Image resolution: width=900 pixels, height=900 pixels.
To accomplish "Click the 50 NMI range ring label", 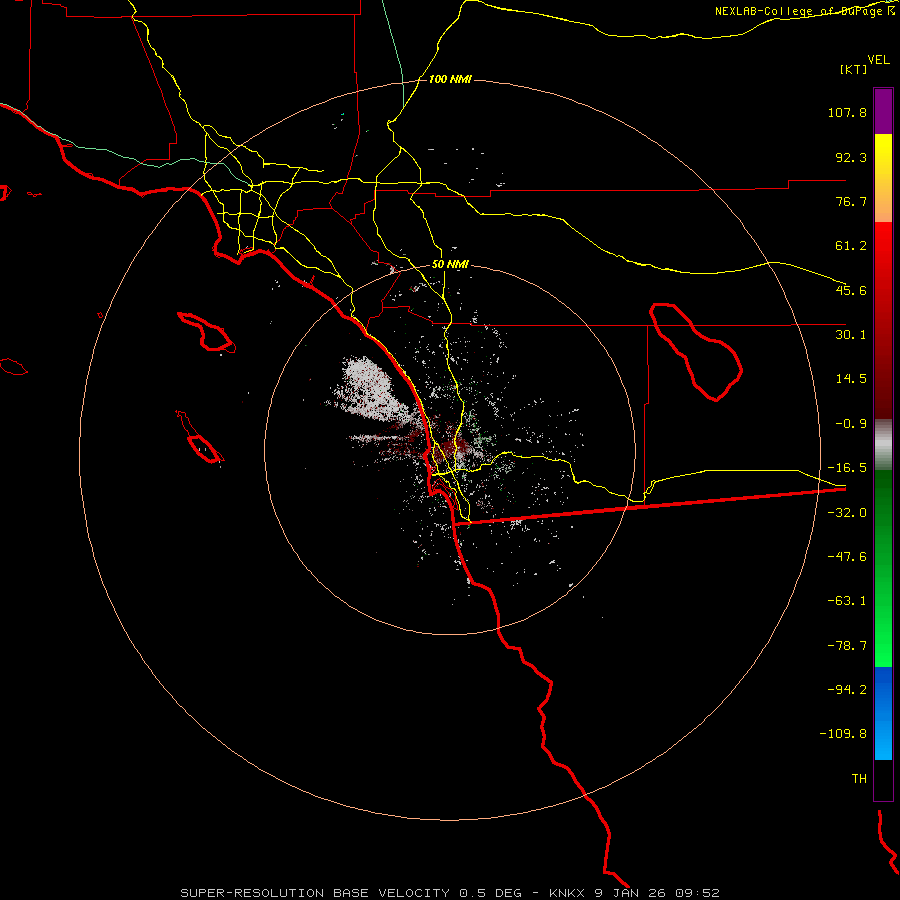I will pos(450,265).
